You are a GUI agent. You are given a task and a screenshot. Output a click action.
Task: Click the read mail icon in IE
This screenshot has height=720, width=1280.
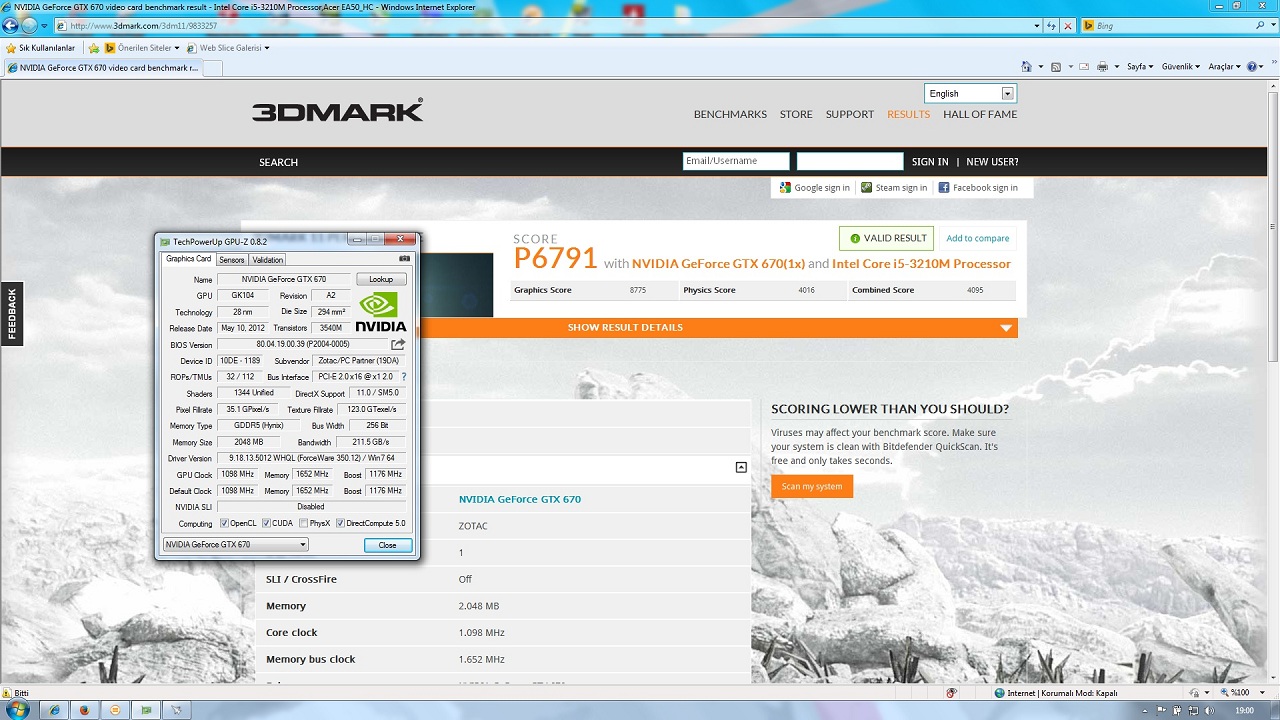tap(1084, 67)
